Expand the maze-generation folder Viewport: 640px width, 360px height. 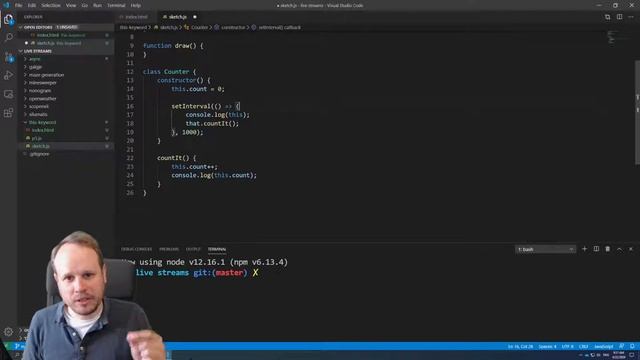(46, 75)
